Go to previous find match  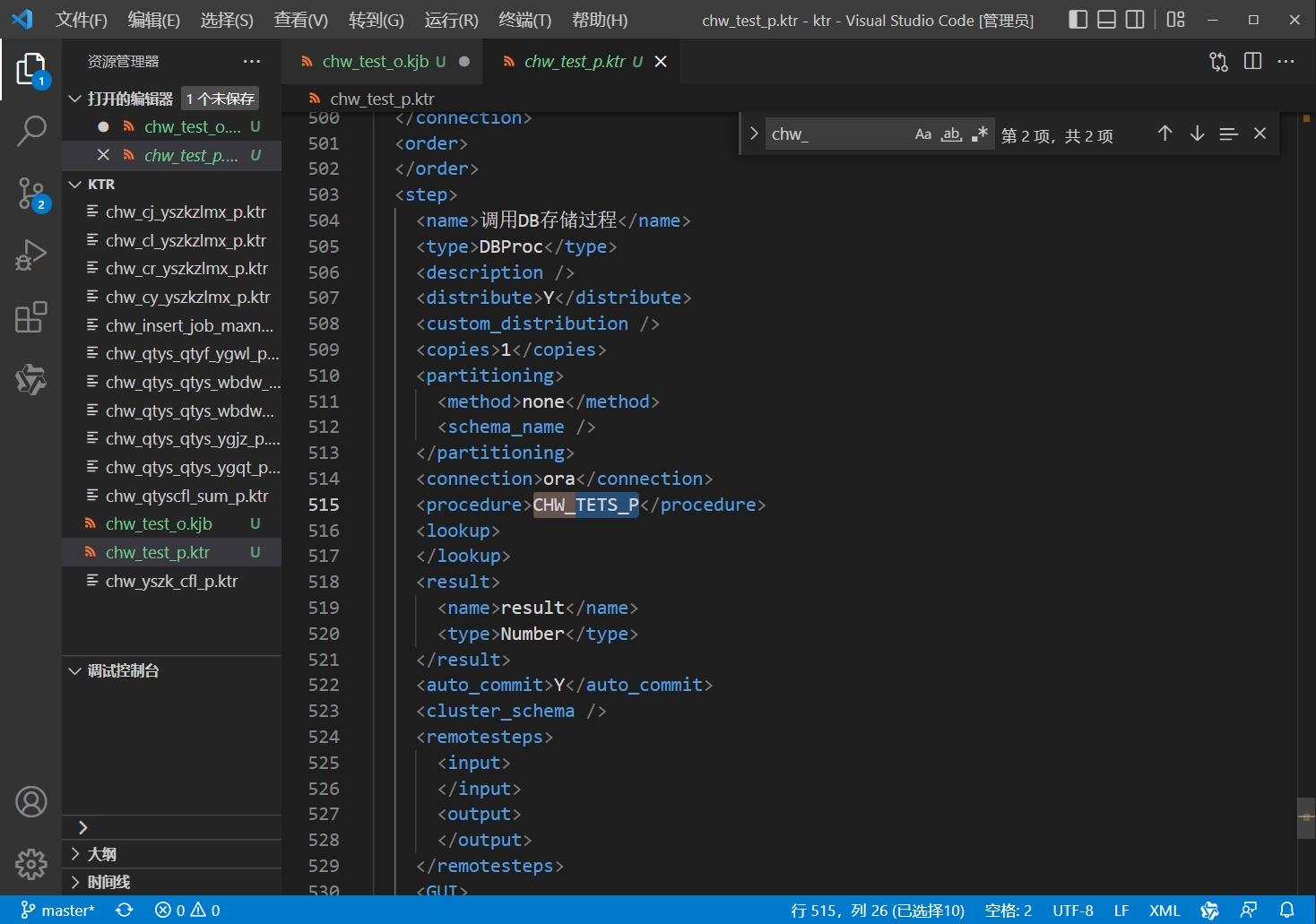pos(1164,134)
